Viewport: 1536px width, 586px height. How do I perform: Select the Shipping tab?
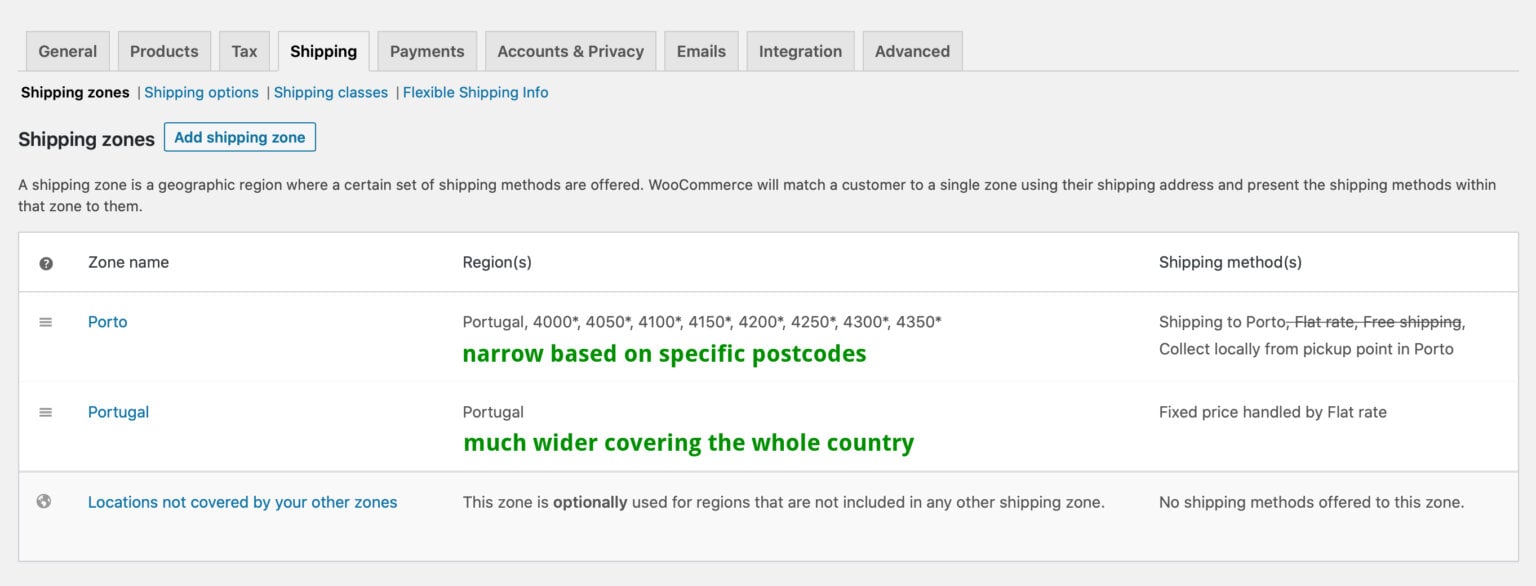323,51
